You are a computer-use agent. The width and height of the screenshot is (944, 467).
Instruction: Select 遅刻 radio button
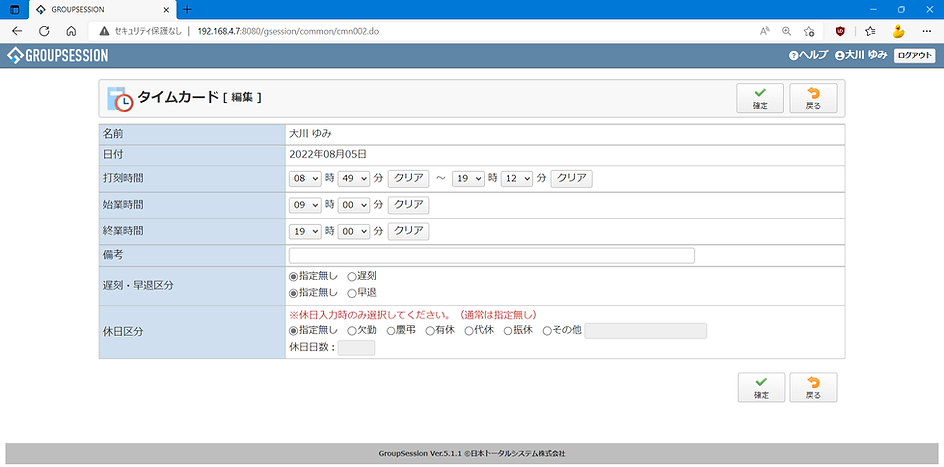click(352, 277)
